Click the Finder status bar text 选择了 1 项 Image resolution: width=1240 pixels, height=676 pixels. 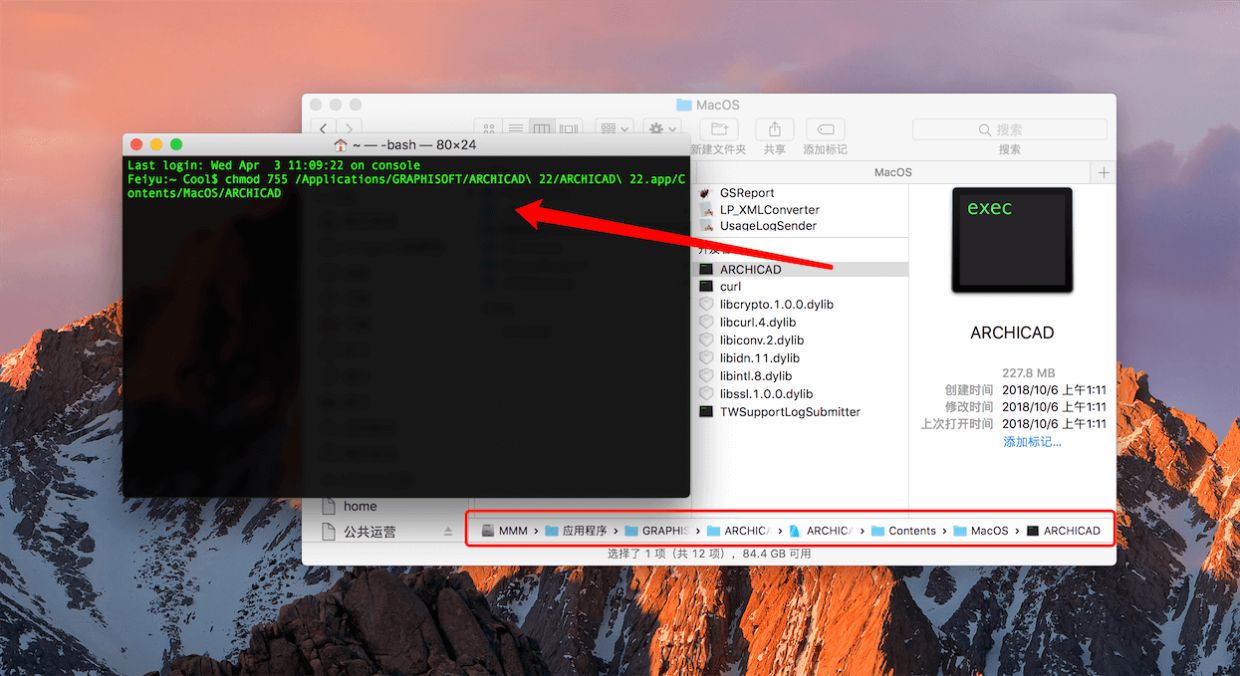[x=709, y=554]
